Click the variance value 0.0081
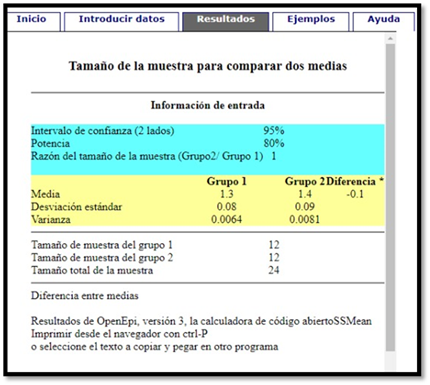Image resolution: width=430 pixels, height=385 pixels. point(305,219)
